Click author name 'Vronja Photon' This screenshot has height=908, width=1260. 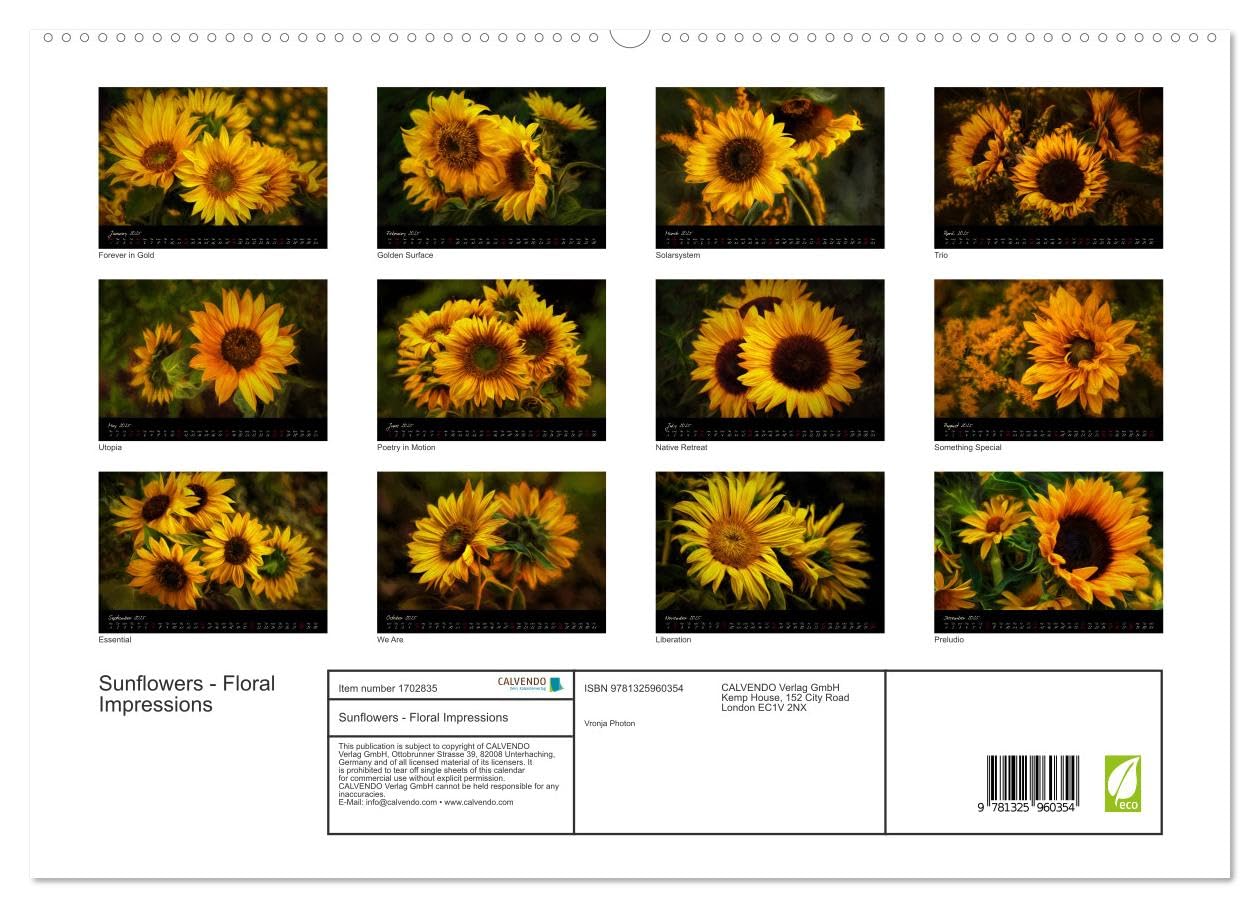(x=609, y=724)
